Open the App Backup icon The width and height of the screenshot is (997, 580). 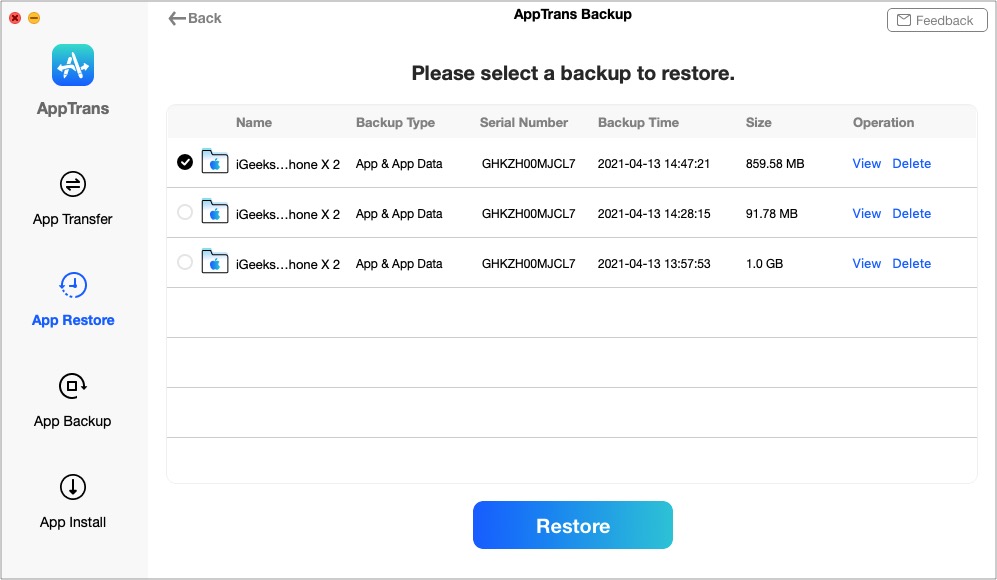(x=73, y=386)
